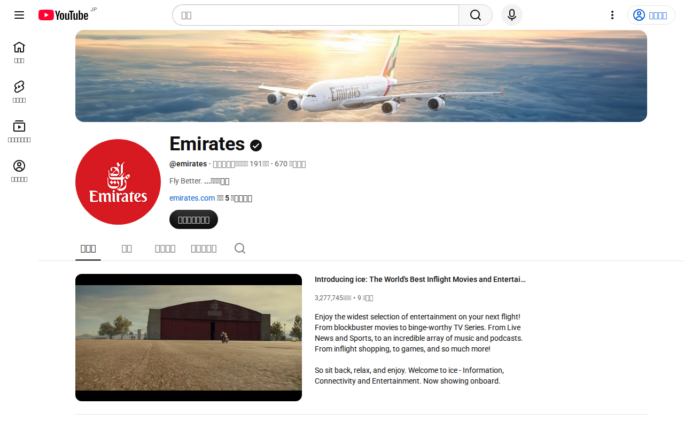Open the third channel tab

165,249
